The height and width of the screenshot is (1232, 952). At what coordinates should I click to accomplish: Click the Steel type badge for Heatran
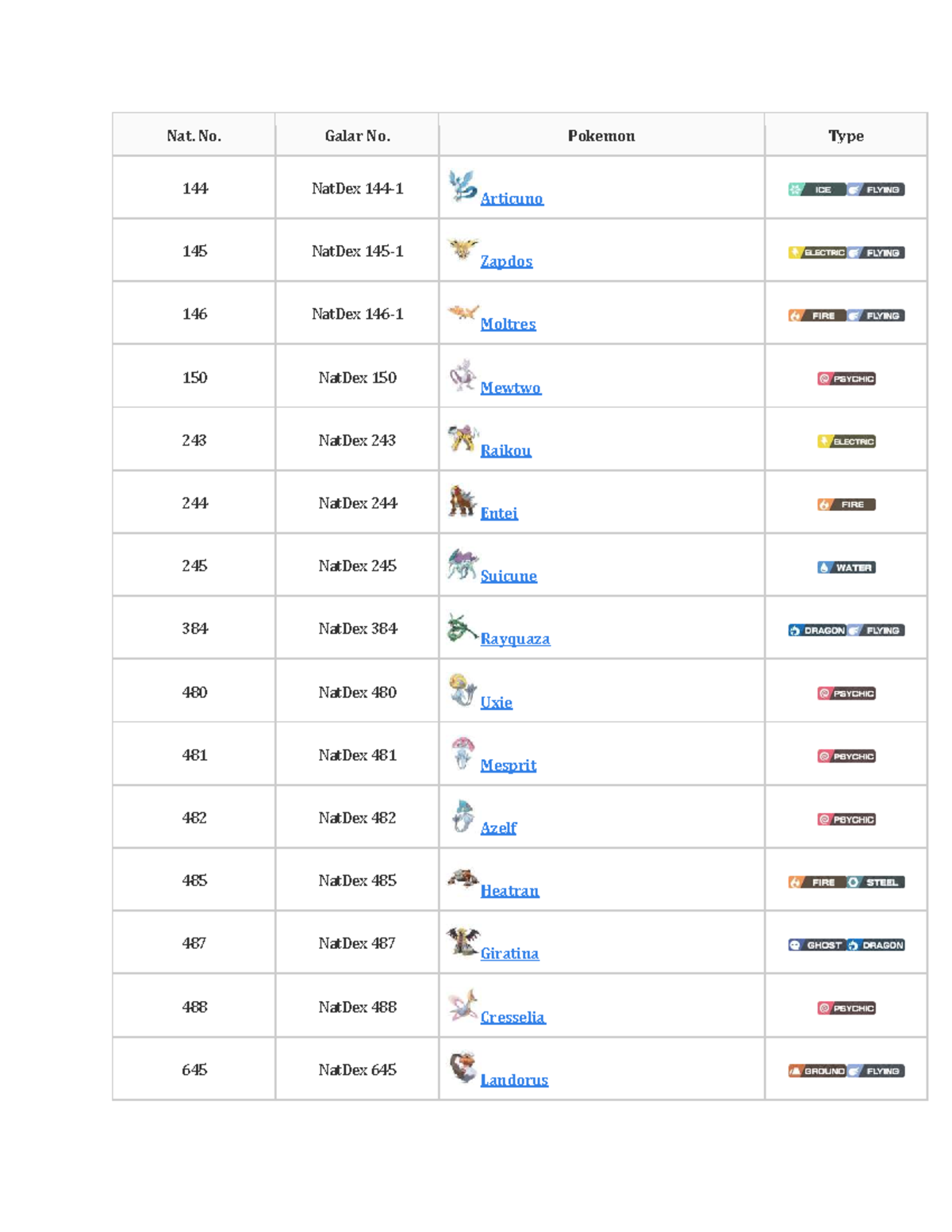(876, 882)
